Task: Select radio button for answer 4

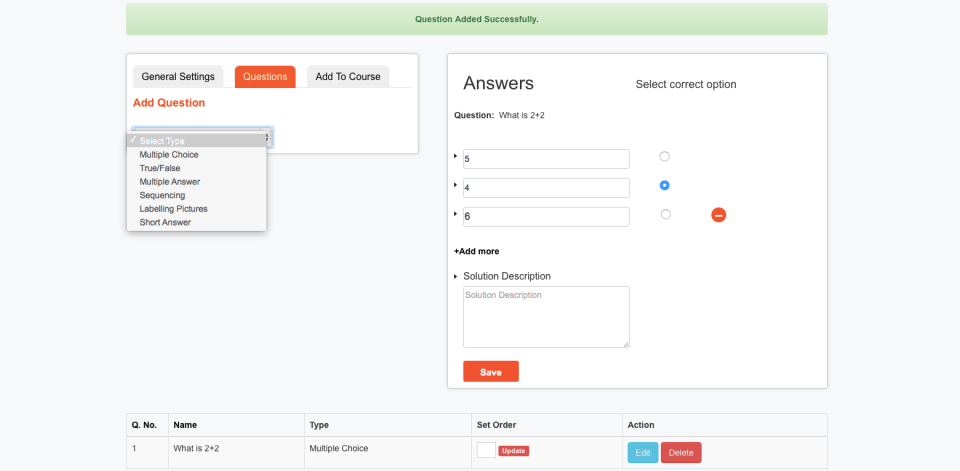Action: (664, 185)
